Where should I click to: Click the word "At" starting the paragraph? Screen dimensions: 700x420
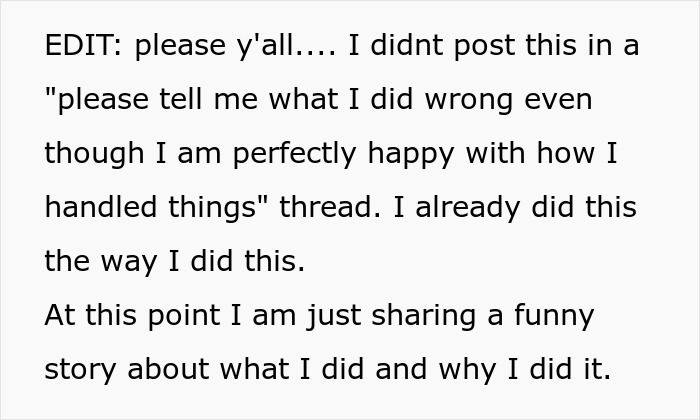pyautogui.click(x=60, y=315)
